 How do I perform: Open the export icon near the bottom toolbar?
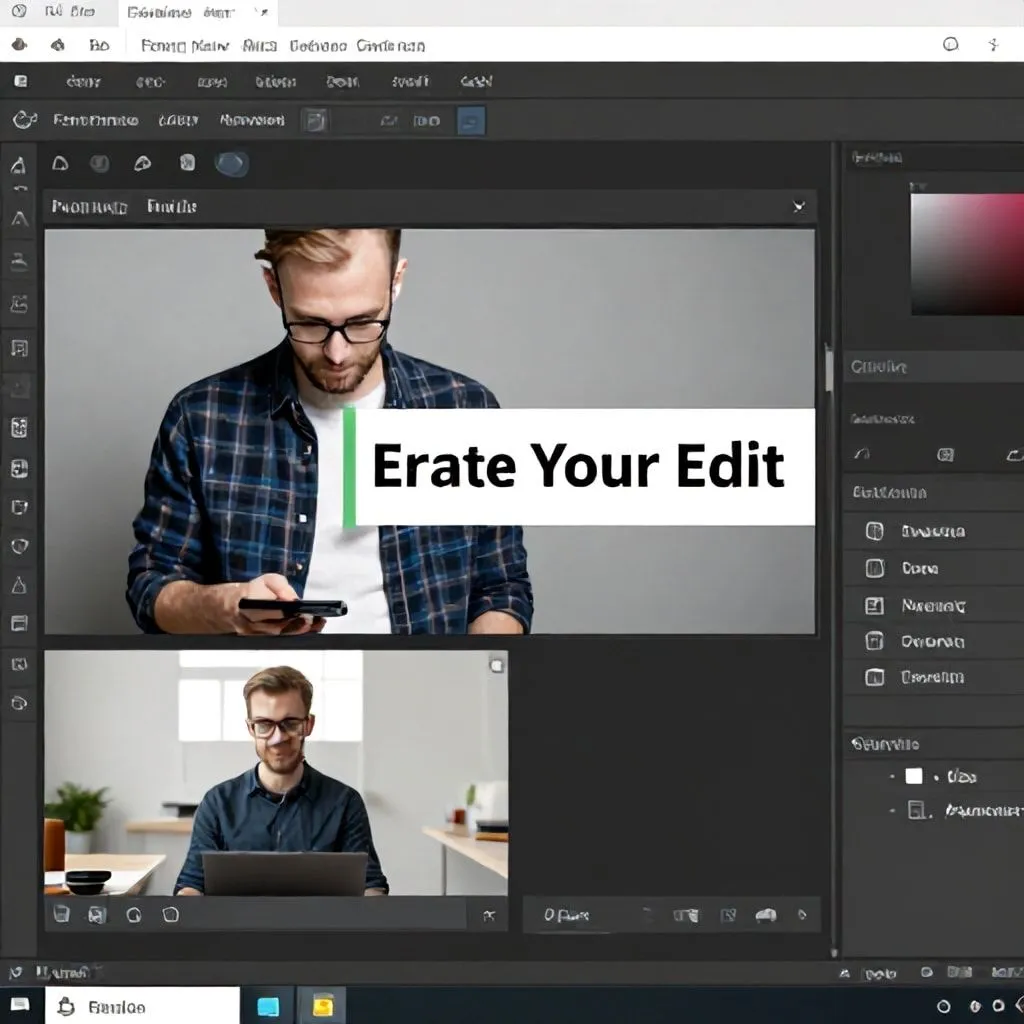click(x=96, y=914)
